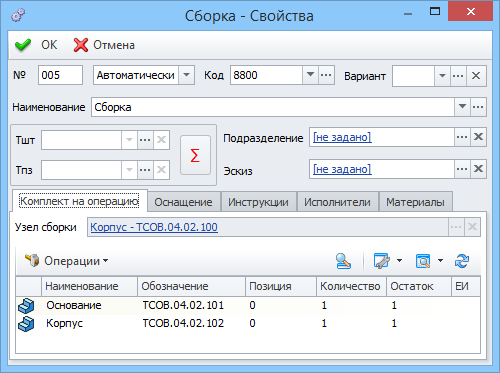Sort by Обозначение column header
500x373 pixels.
click(x=191, y=286)
